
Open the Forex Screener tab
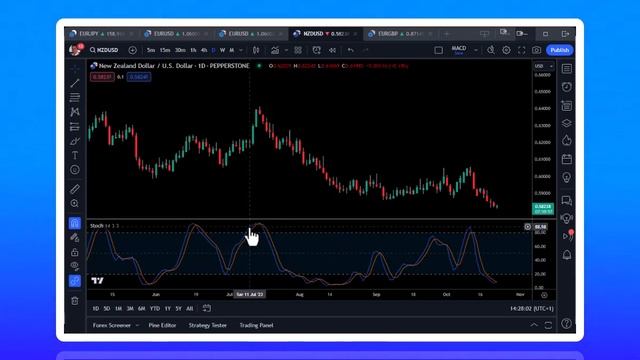tap(111, 325)
